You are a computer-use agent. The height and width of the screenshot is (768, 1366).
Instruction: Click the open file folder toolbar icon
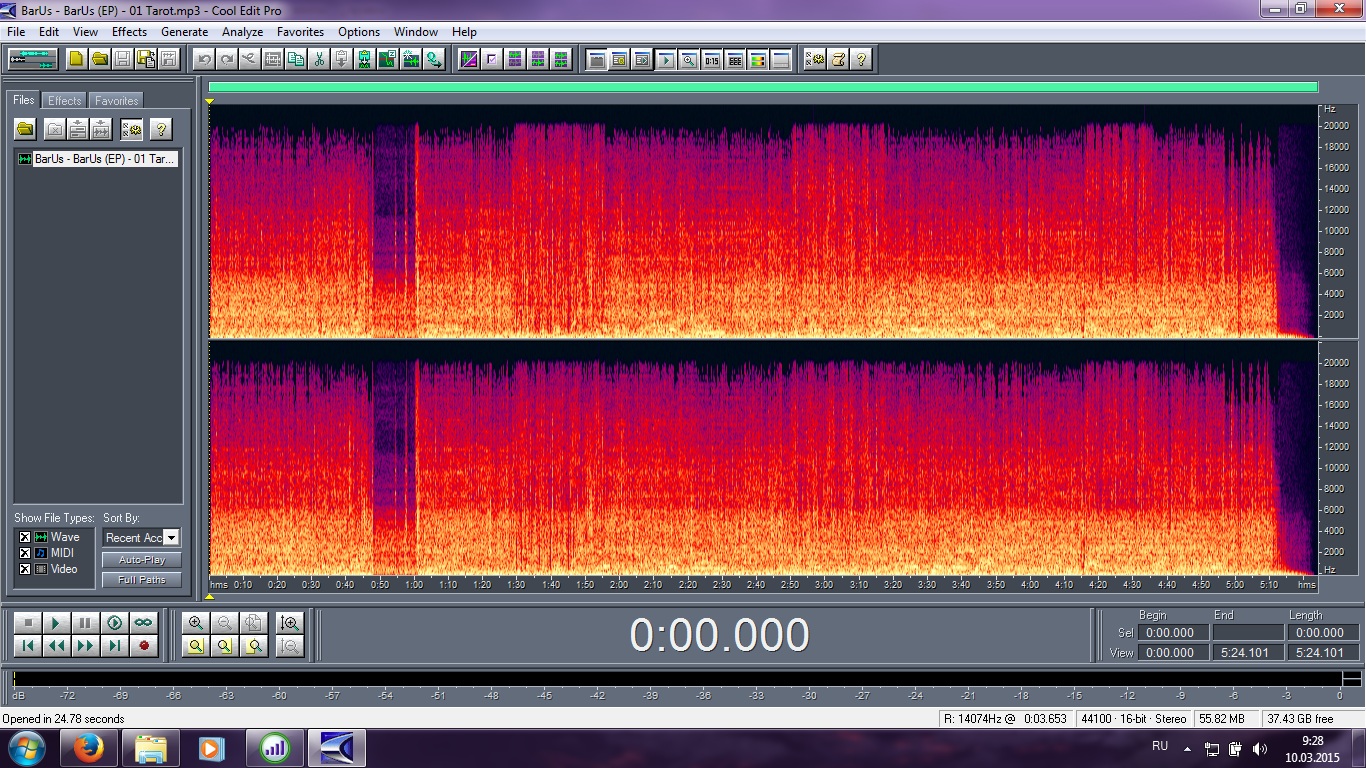pos(100,59)
